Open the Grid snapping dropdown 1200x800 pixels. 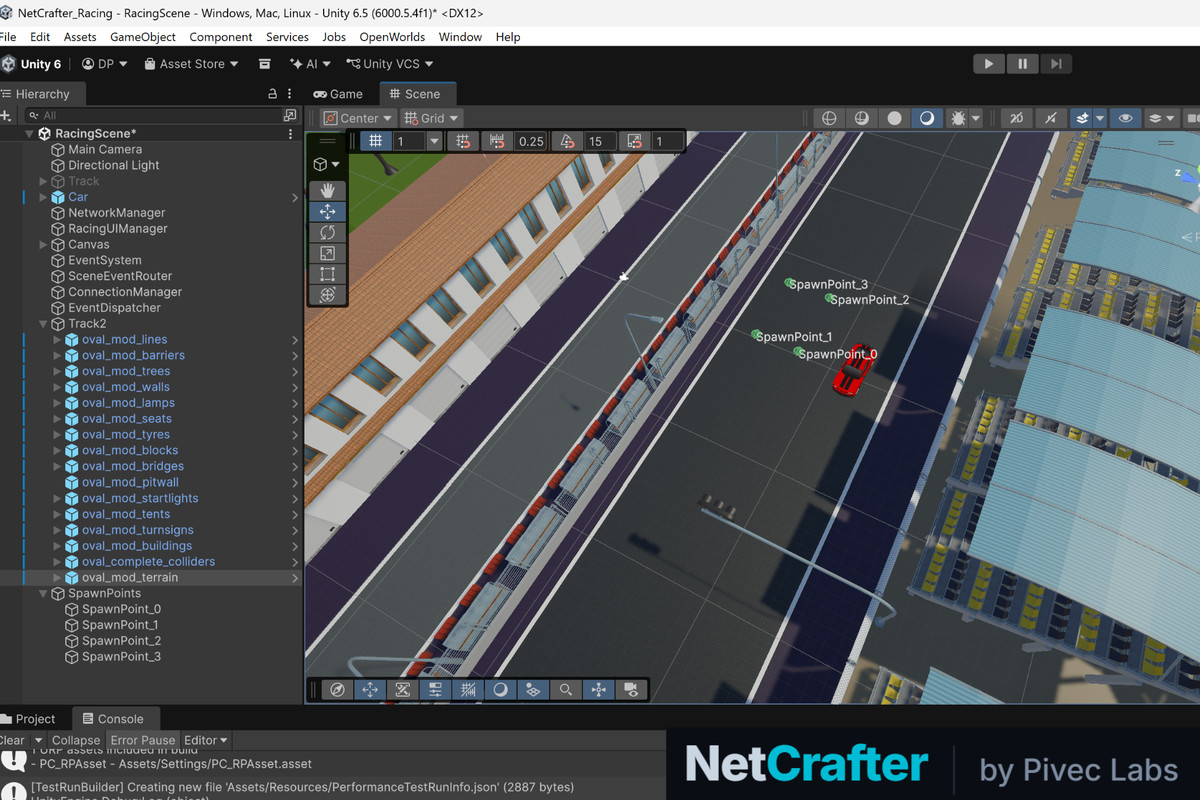(x=431, y=118)
